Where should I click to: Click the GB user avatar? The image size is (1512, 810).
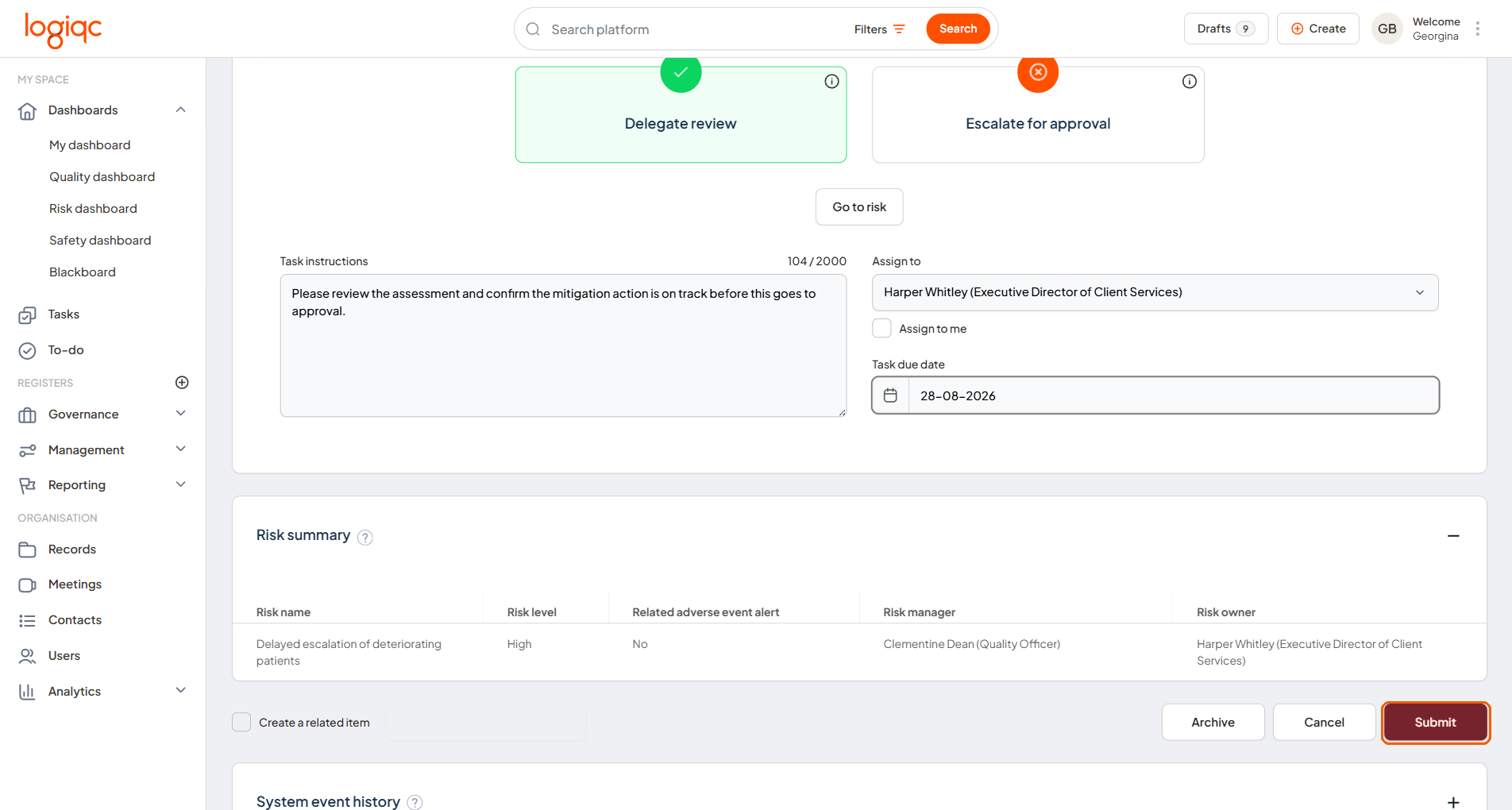coord(1387,29)
